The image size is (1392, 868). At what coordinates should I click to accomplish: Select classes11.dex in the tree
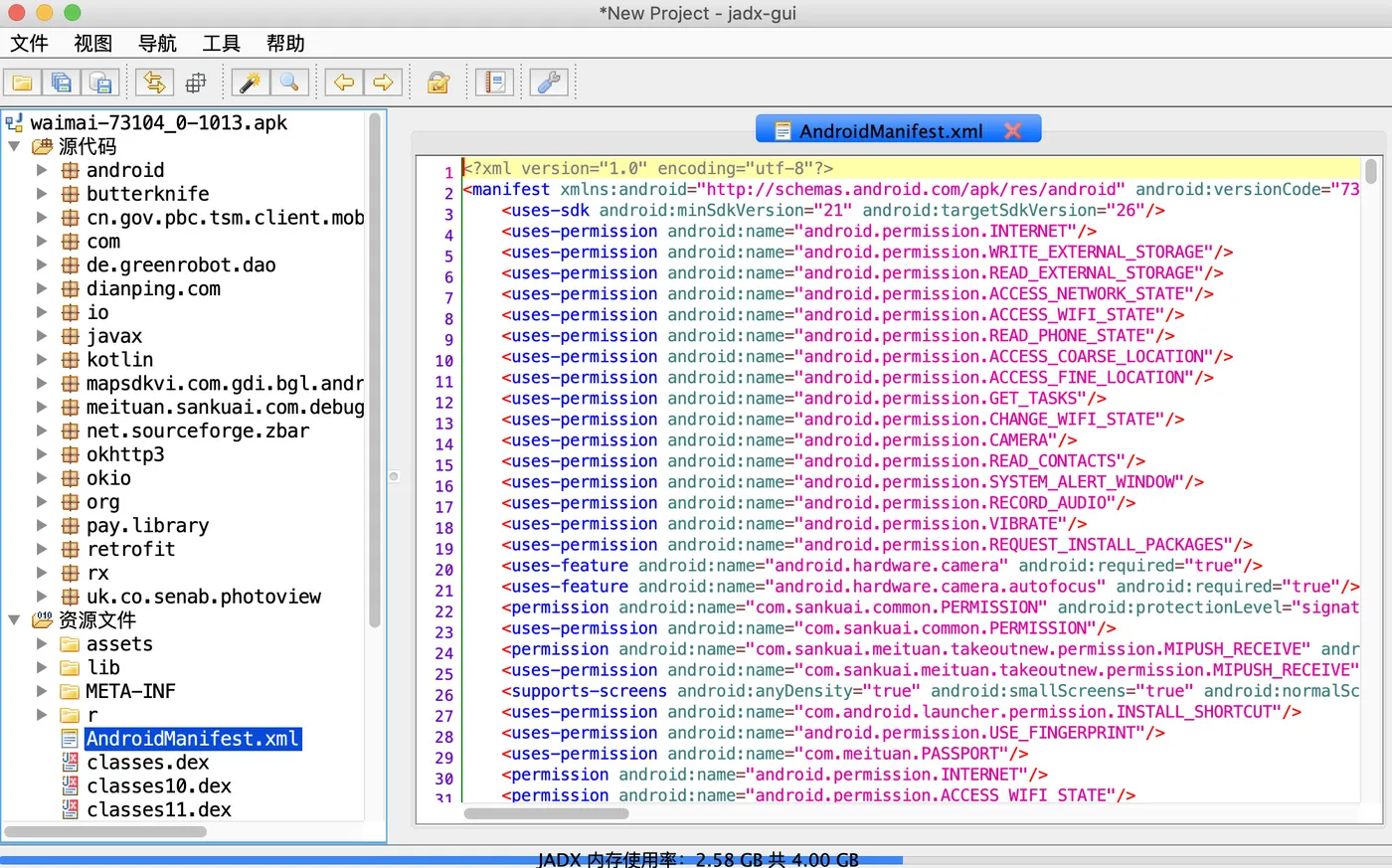(x=158, y=809)
